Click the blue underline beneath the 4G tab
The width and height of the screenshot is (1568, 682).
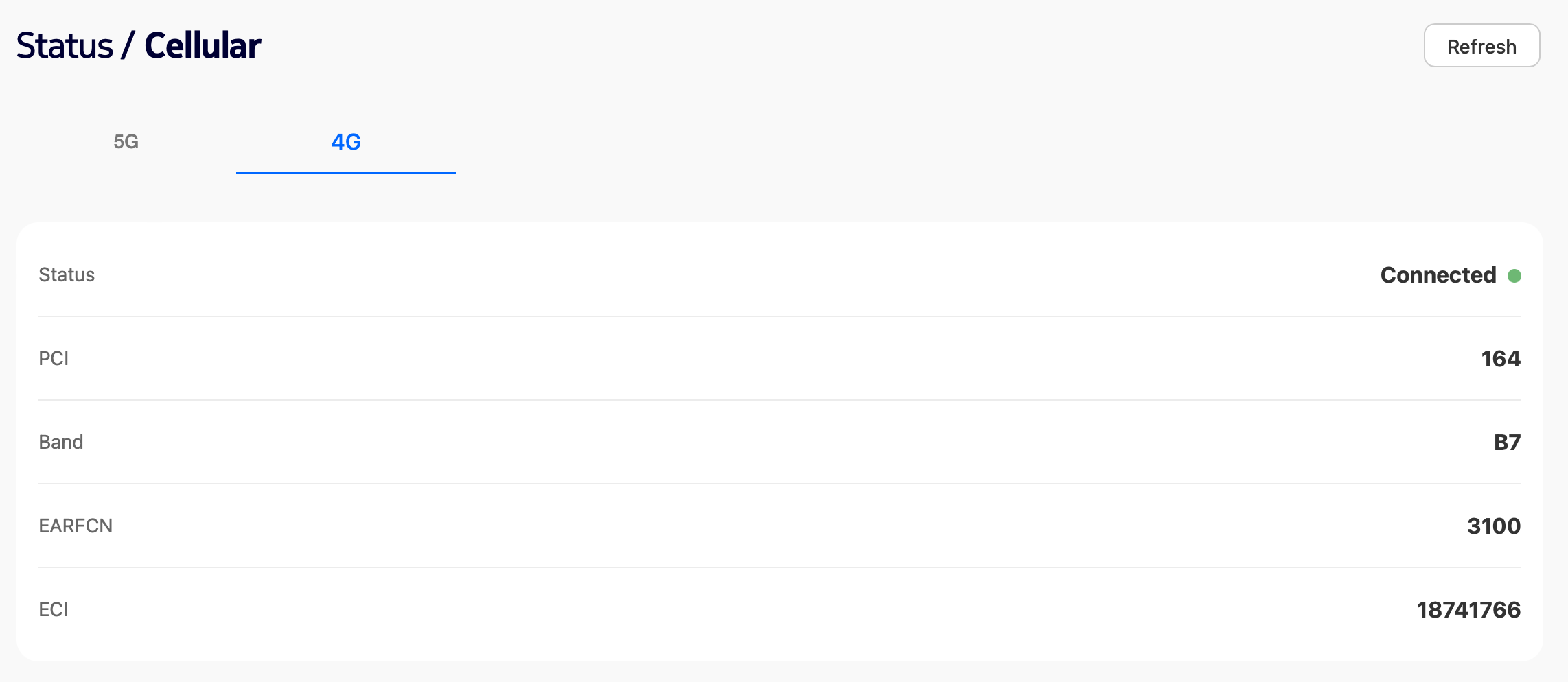click(x=346, y=173)
